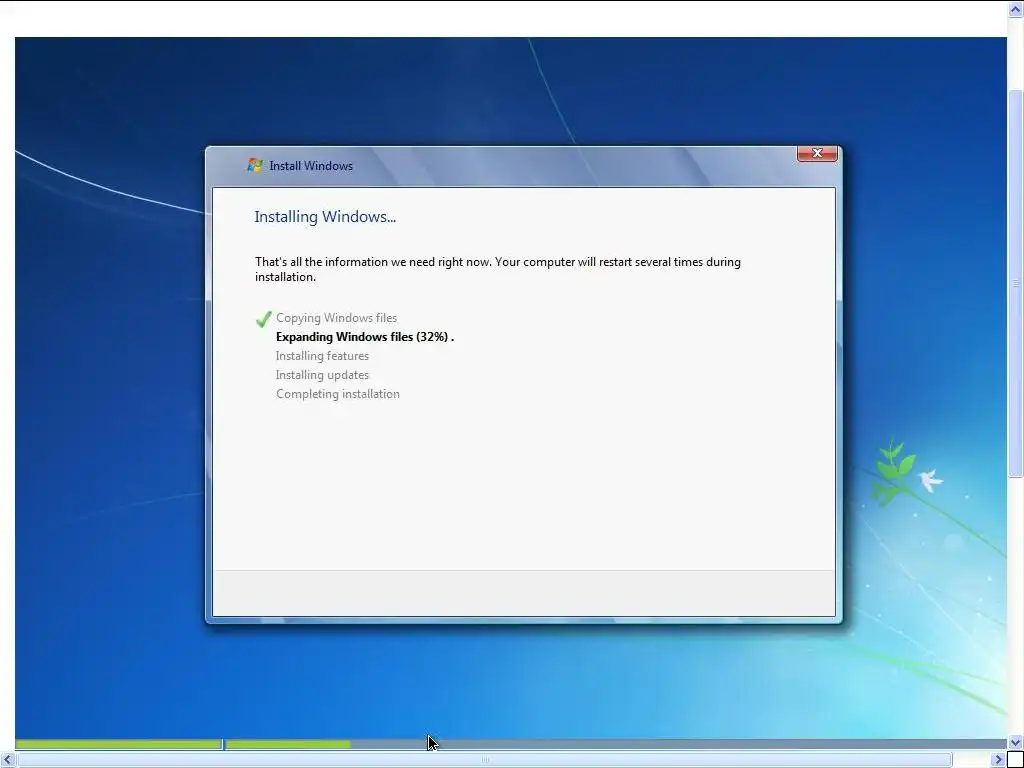The image size is (1024, 768).
Task: Click the Windows flag icon in title bar
Action: [x=255, y=165]
